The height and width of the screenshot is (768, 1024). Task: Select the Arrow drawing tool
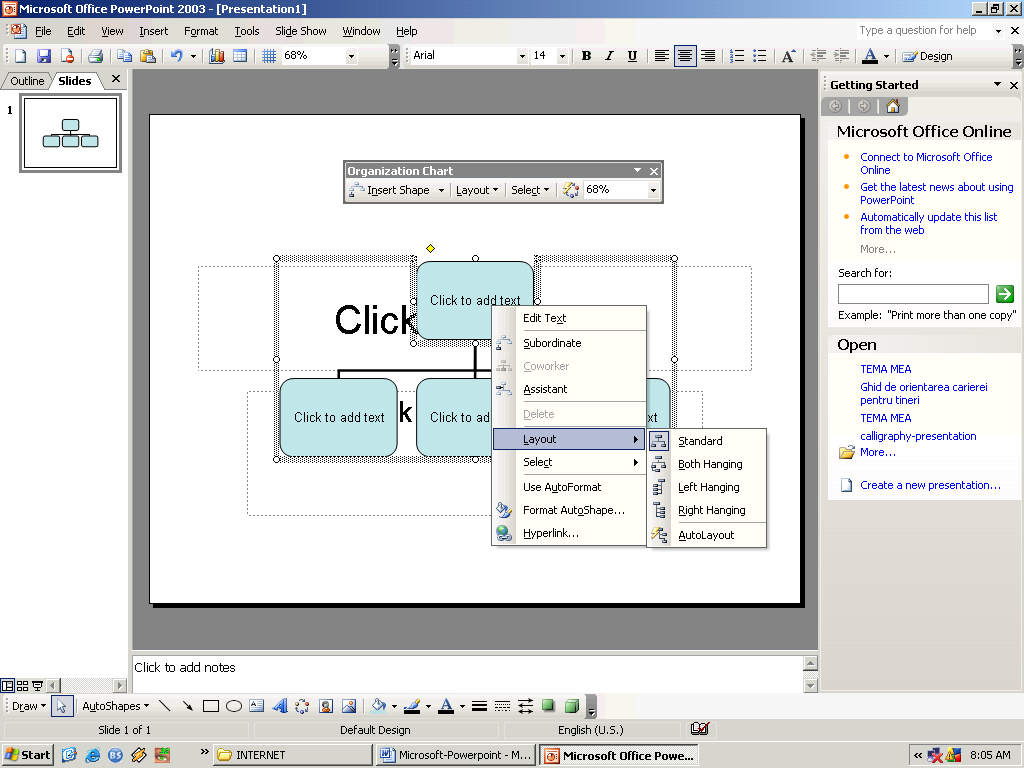coord(187,706)
